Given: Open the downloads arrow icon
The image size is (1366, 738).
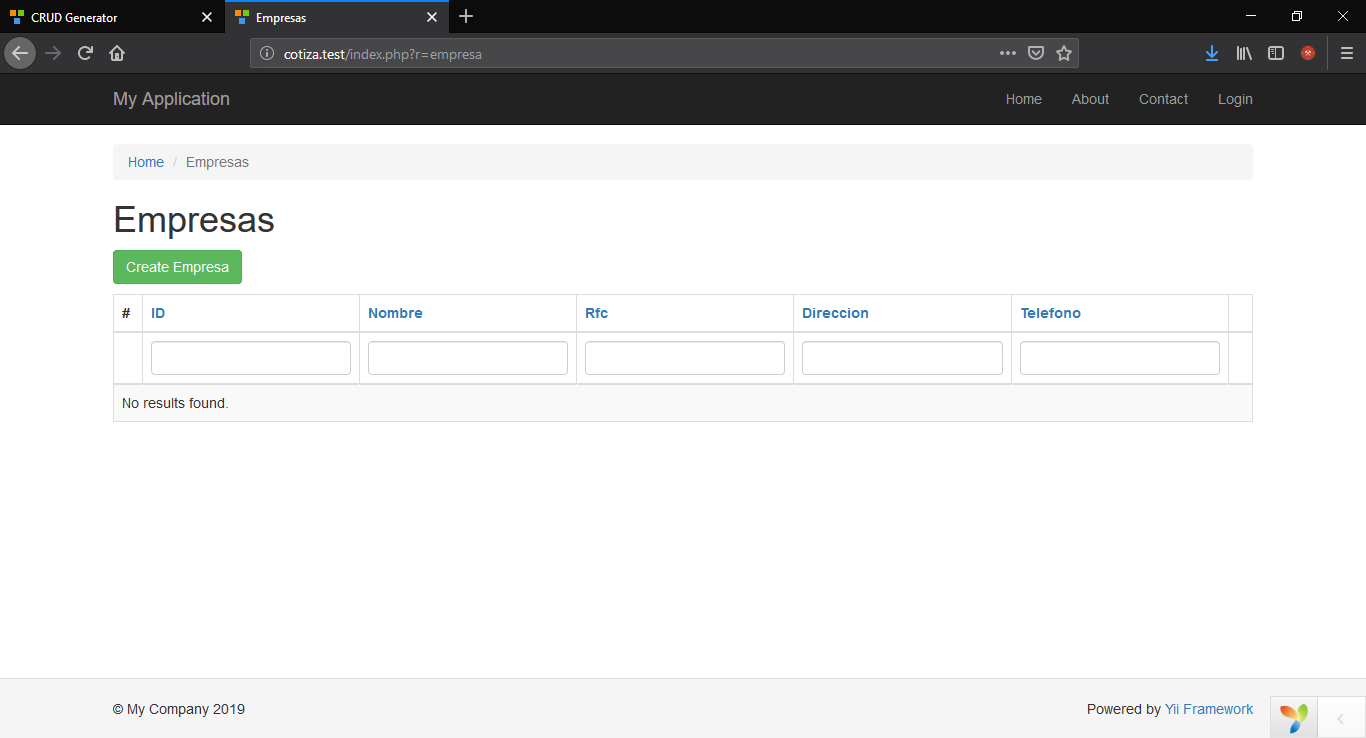Looking at the screenshot, I should (1212, 53).
